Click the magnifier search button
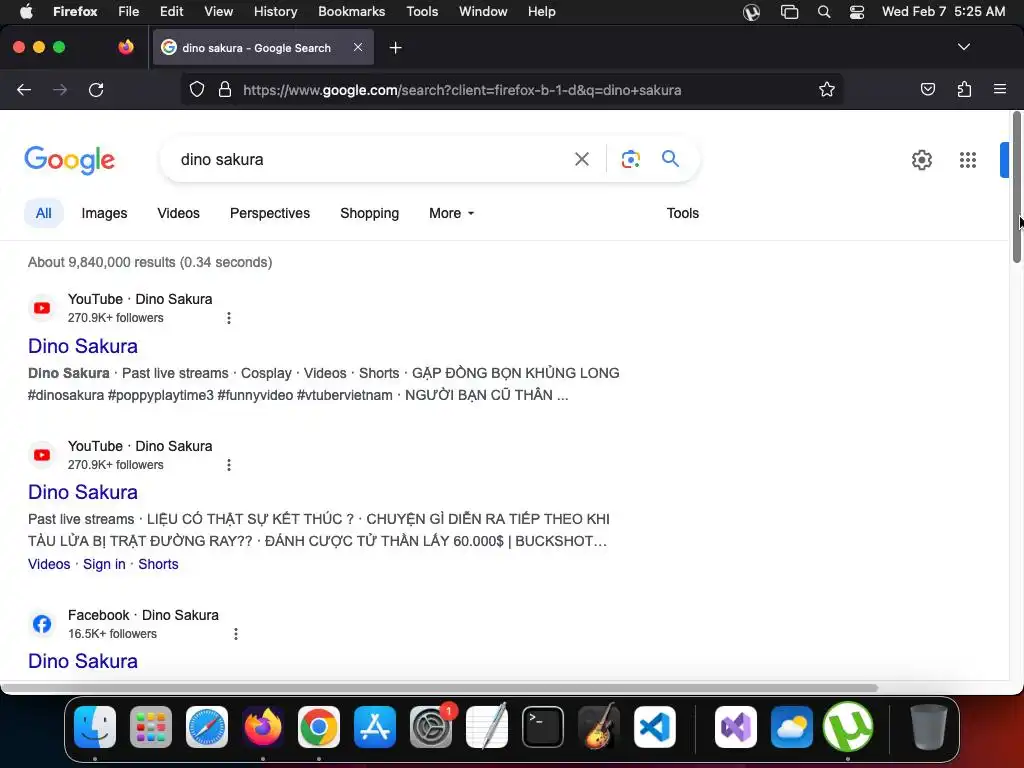Image resolution: width=1024 pixels, height=768 pixels. (670, 159)
